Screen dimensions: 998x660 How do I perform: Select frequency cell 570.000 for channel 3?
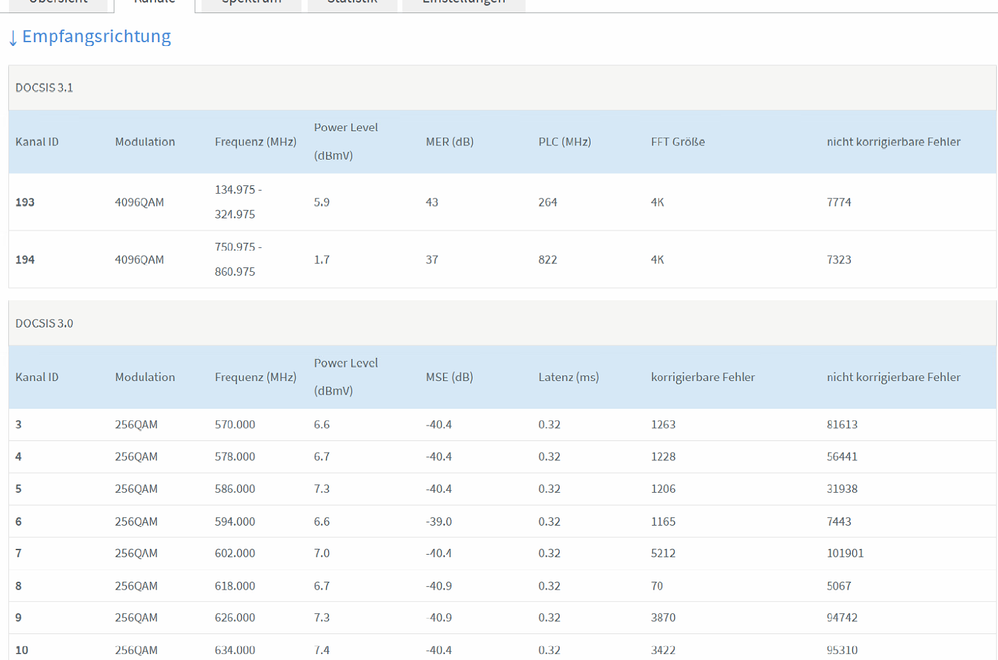pyautogui.click(x=235, y=425)
